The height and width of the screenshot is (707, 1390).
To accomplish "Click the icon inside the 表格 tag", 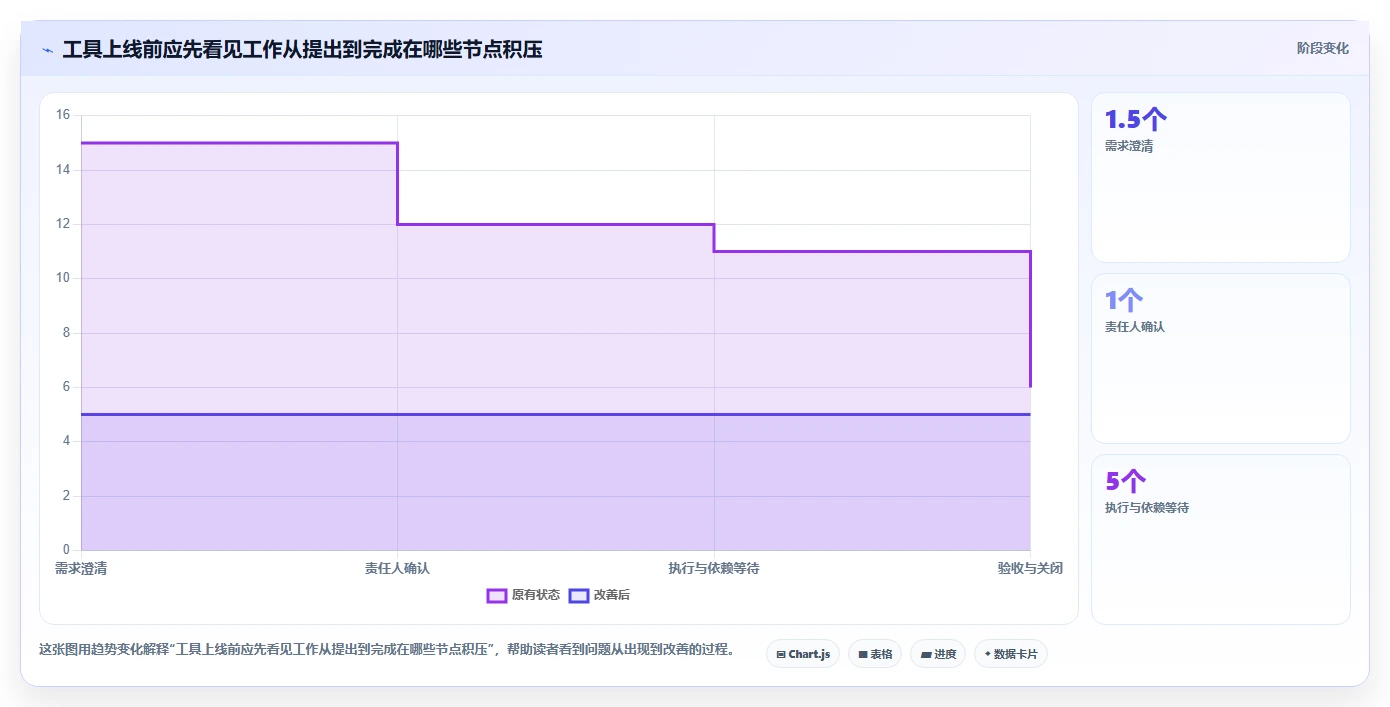I will click(x=863, y=655).
